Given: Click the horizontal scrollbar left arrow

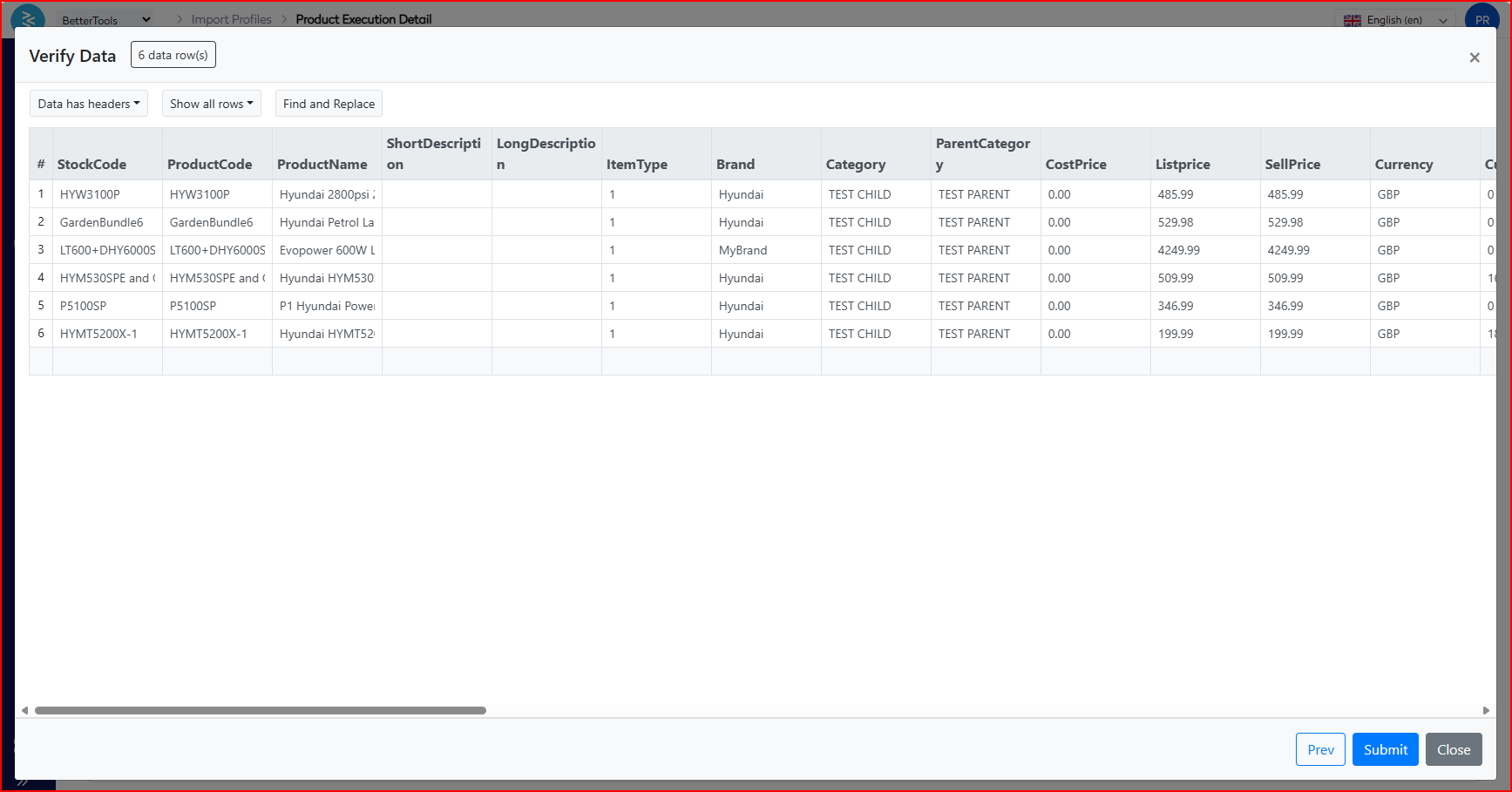Looking at the screenshot, I should pos(24,711).
